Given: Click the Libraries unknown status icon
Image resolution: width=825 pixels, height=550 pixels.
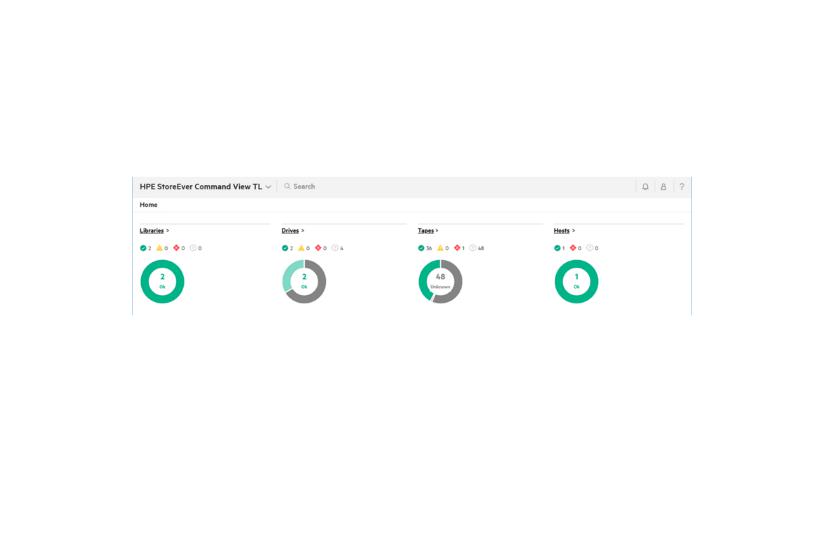Looking at the screenshot, I should coord(193,248).
